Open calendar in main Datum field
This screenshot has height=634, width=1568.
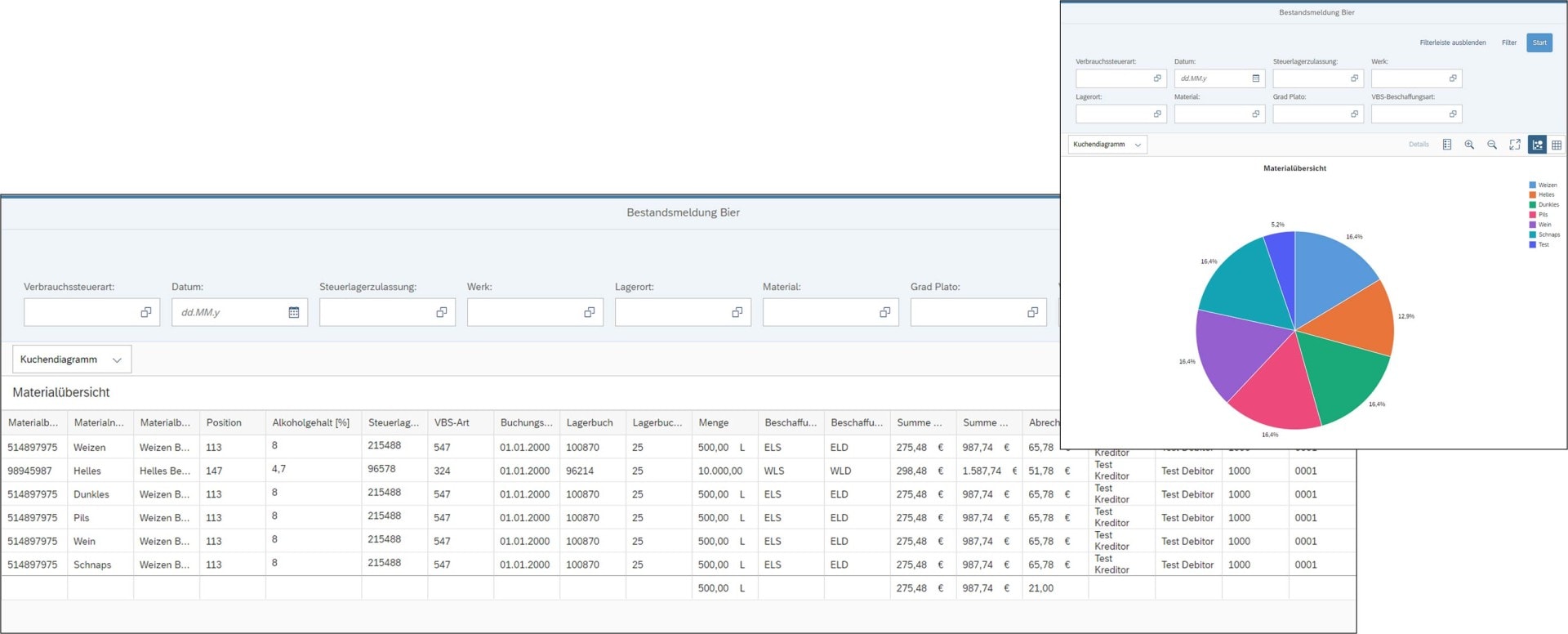294,312
